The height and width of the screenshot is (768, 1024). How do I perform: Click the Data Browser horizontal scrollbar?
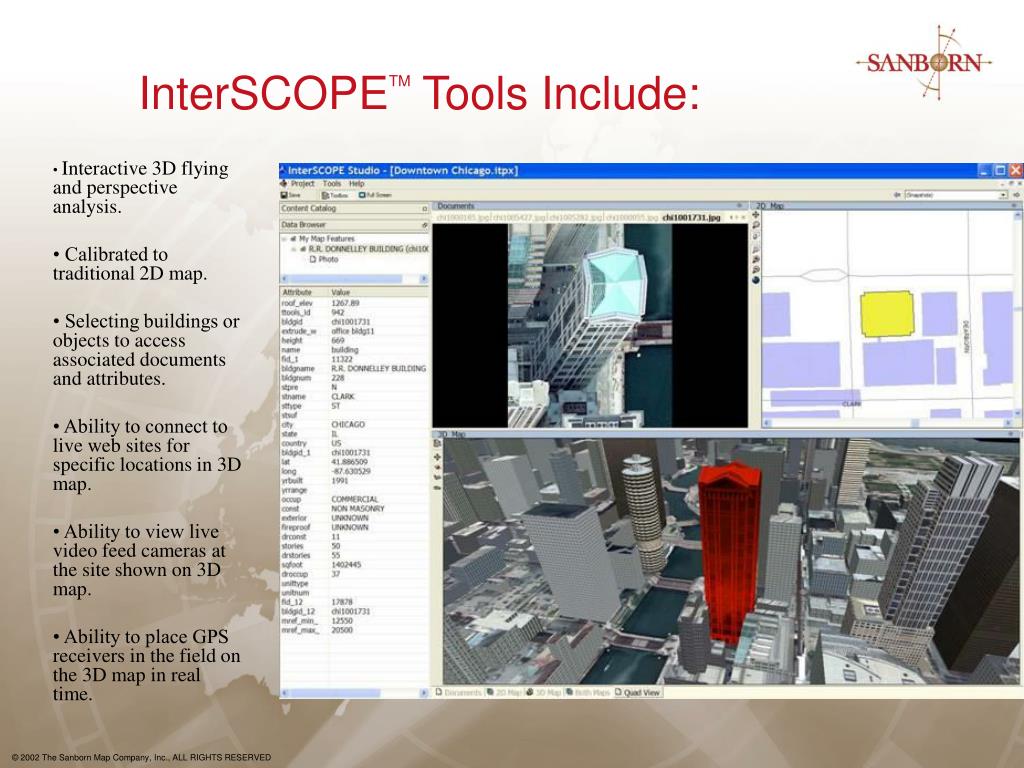coord(354,278)
